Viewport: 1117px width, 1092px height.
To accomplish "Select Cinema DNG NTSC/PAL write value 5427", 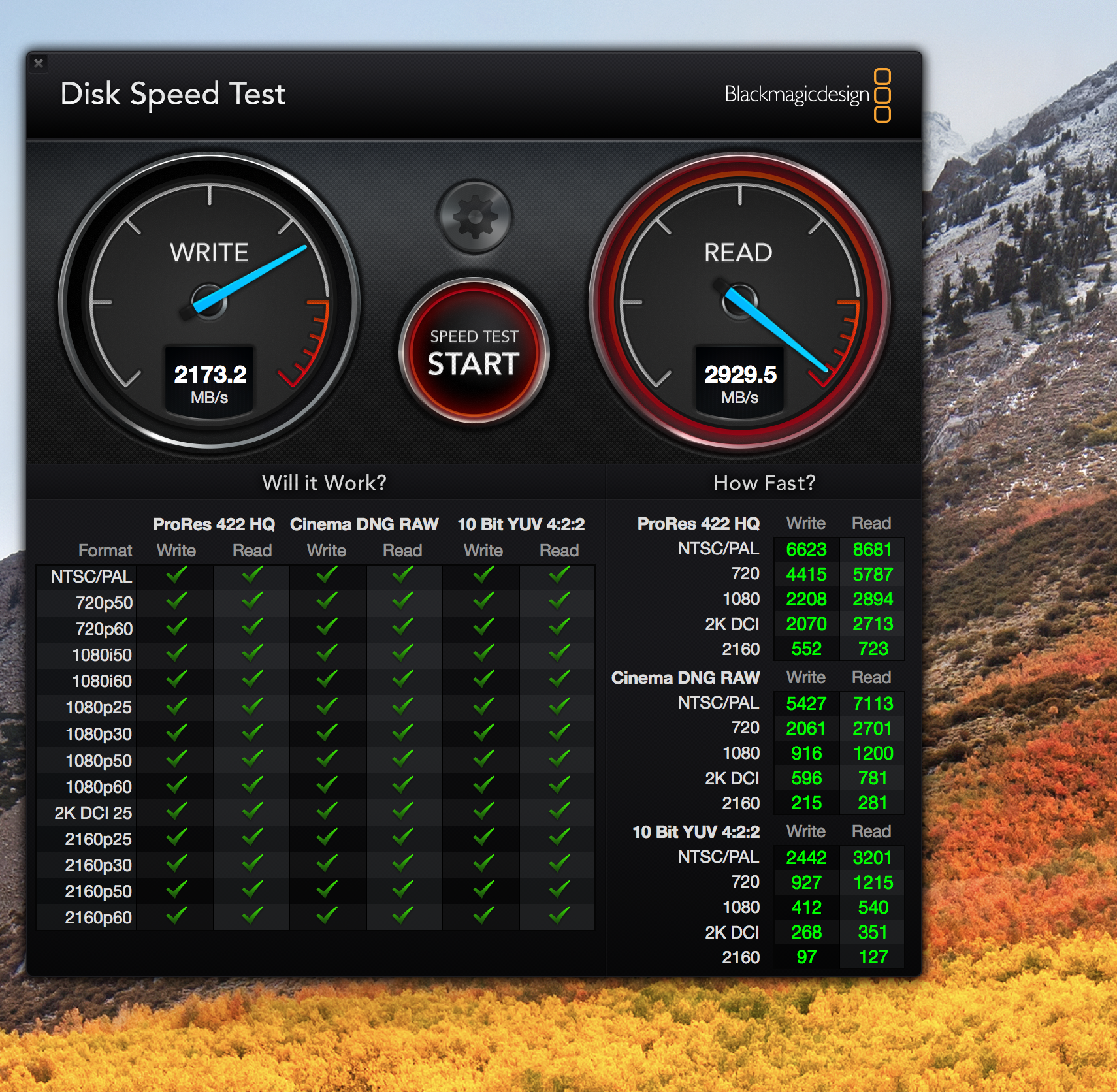I will [806, 704].
